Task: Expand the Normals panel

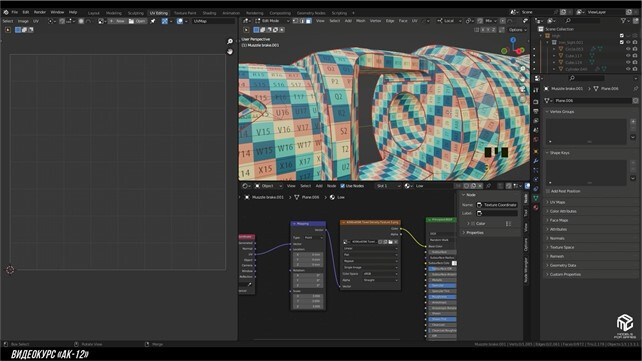Action: click(x=557, y=238)
